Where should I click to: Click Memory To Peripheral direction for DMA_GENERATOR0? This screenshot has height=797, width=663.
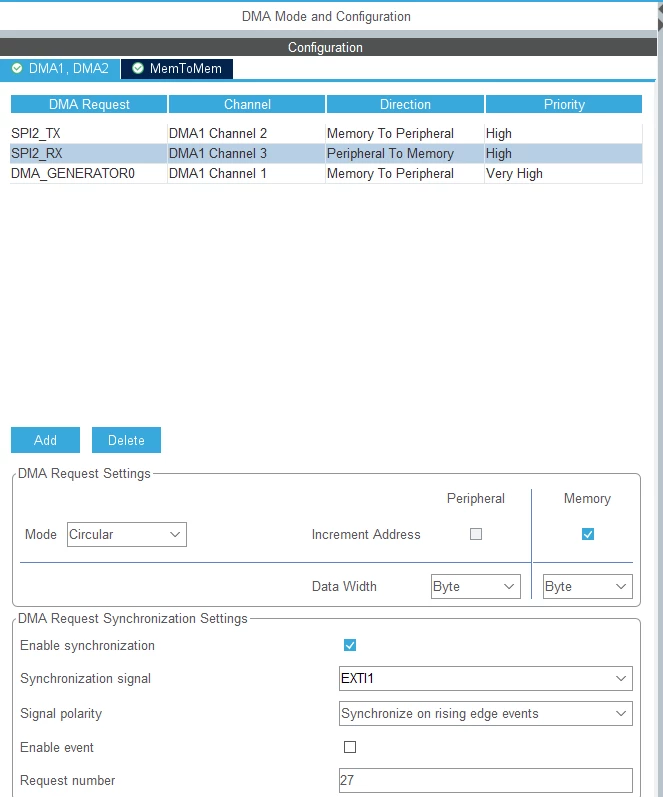tap(405, 173)
